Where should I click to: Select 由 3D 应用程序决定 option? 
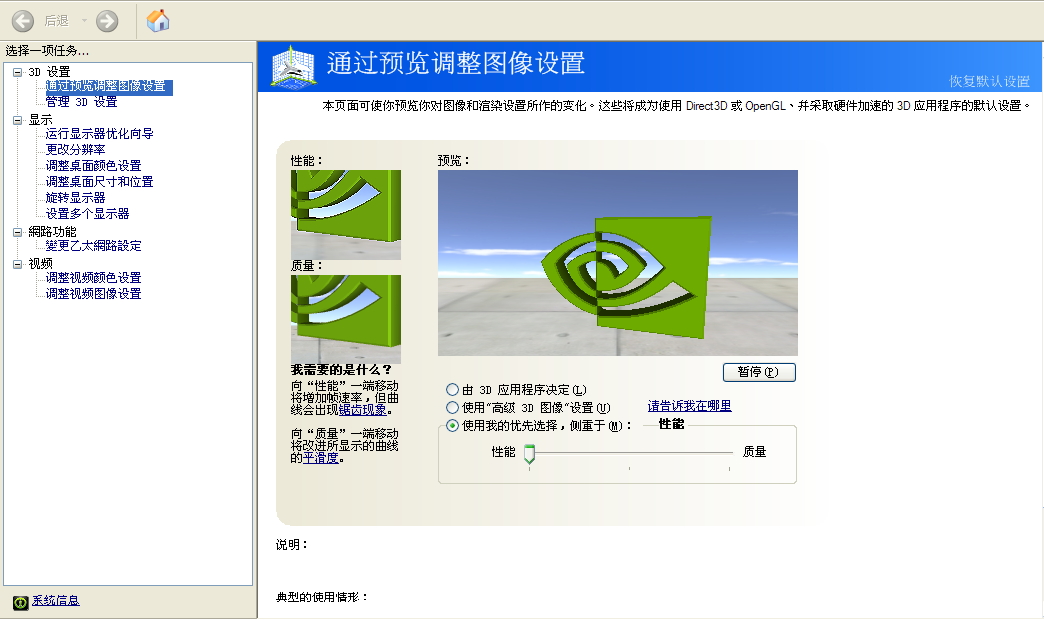pos(452,390)
